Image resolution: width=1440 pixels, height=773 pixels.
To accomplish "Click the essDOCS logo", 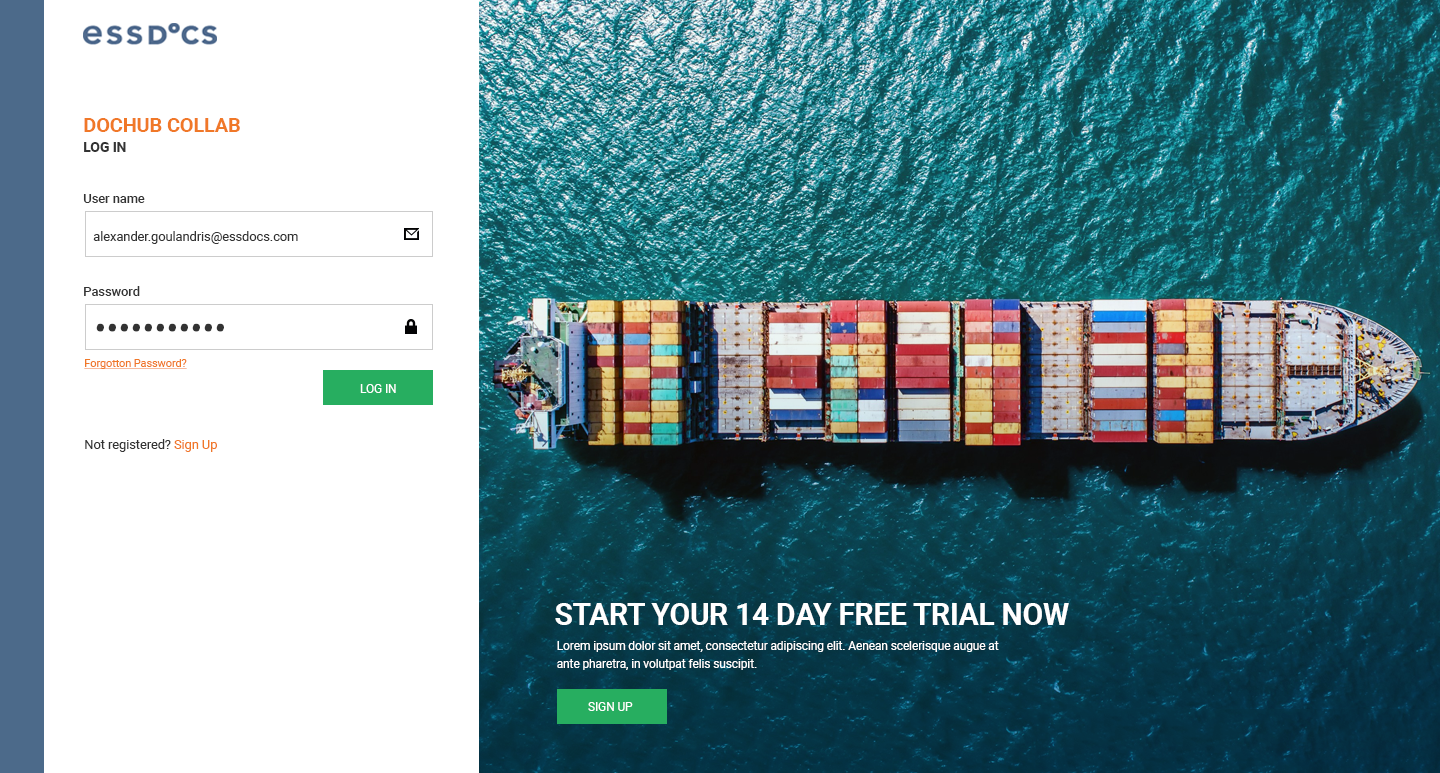I will tap(150, 34).
